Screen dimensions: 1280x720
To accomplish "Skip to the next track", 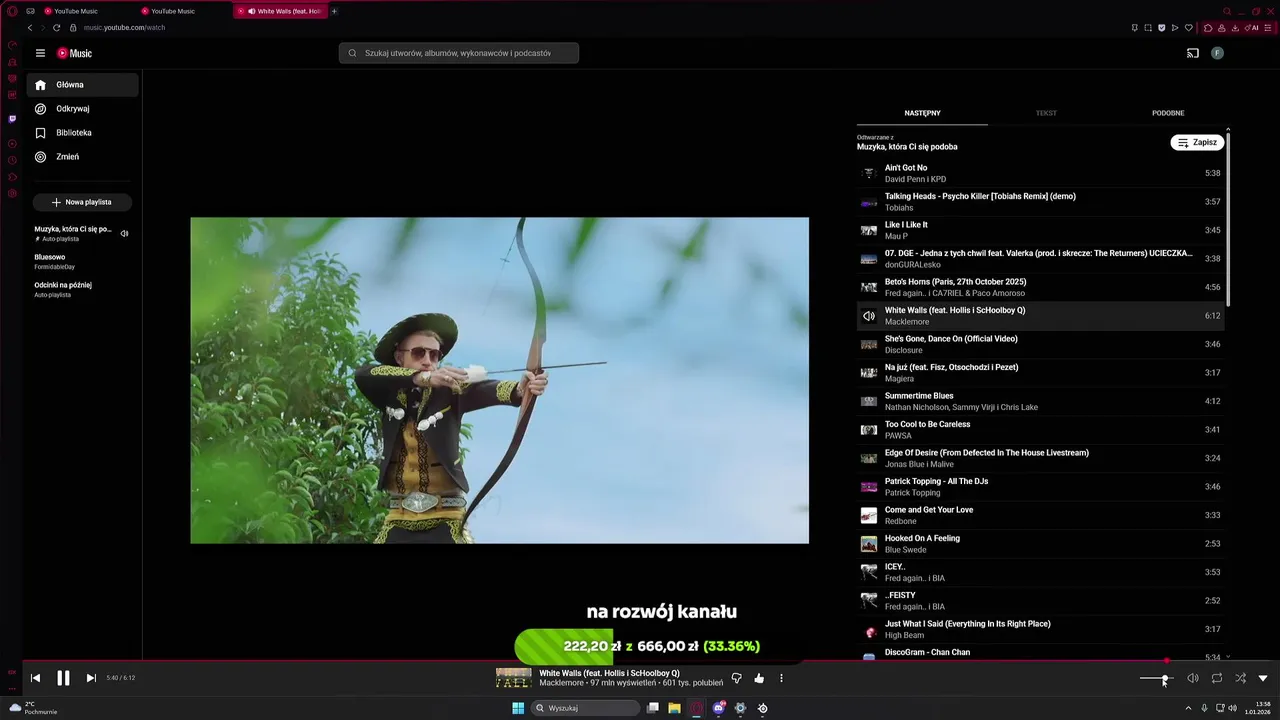I will point(91,678).
